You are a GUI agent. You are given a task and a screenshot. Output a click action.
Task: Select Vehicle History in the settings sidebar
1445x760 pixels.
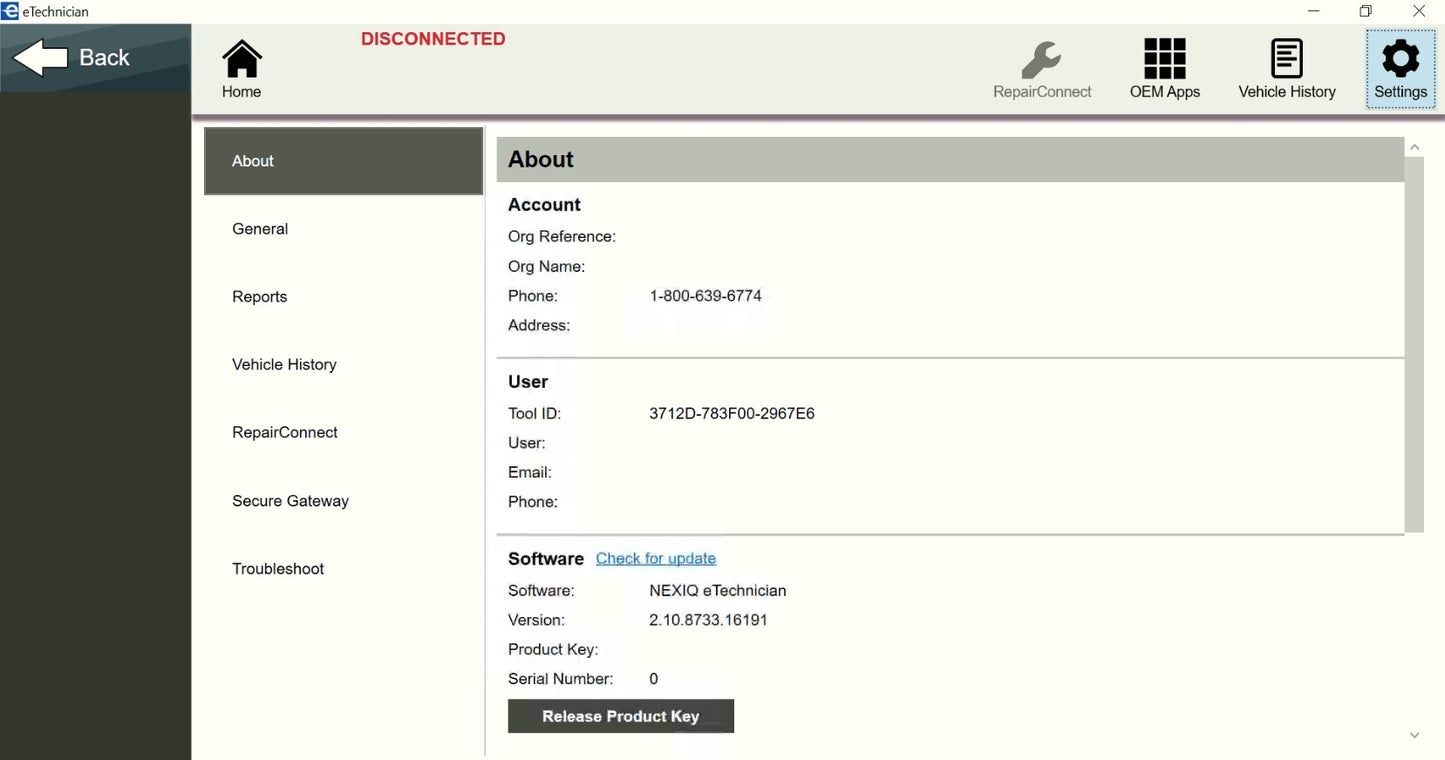(x=344, y=365)
